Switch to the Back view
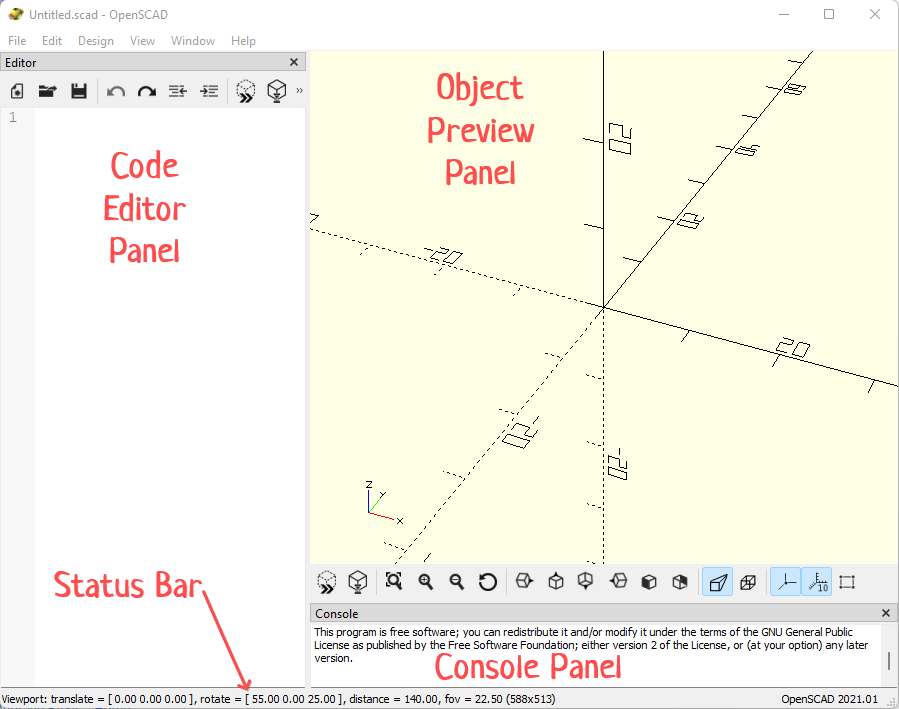The image size is (899, 709). coord(680,582)
